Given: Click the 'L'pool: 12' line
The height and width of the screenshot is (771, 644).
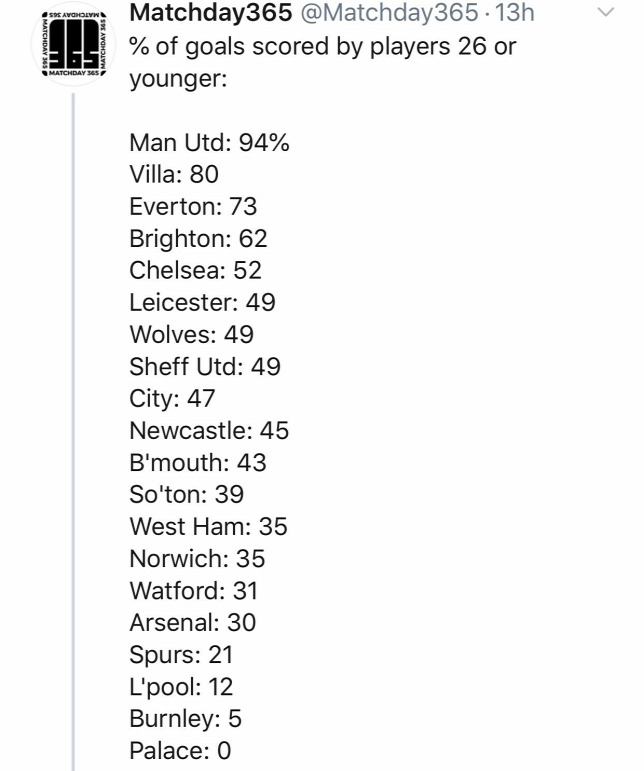Looking at the screenshot, I should 181,687.
